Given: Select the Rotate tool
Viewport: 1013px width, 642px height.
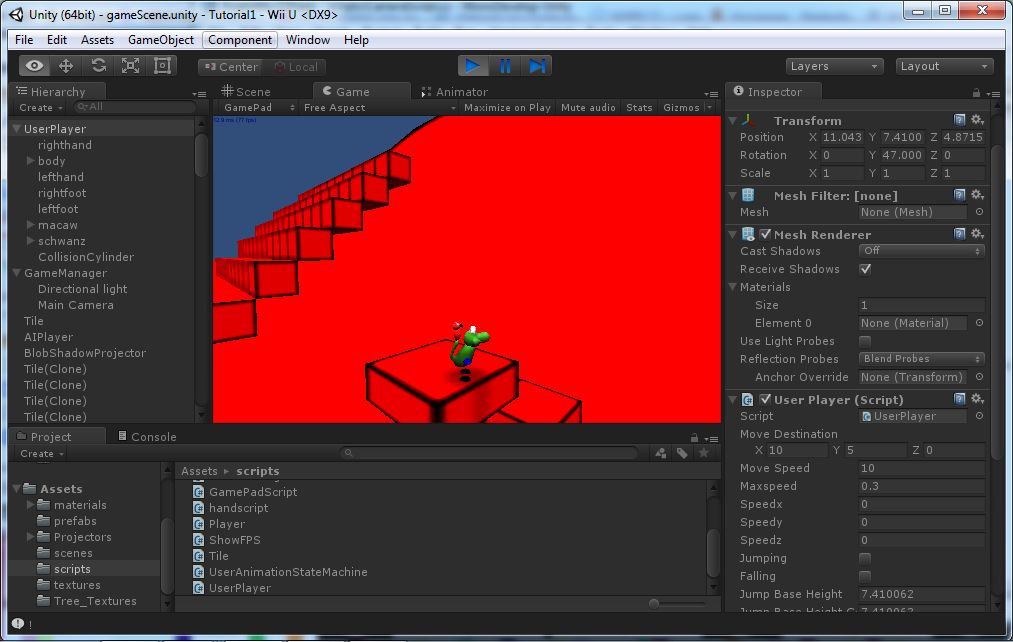Looking at the screenshot, I should pyautogui.click(x=98, y=66).
